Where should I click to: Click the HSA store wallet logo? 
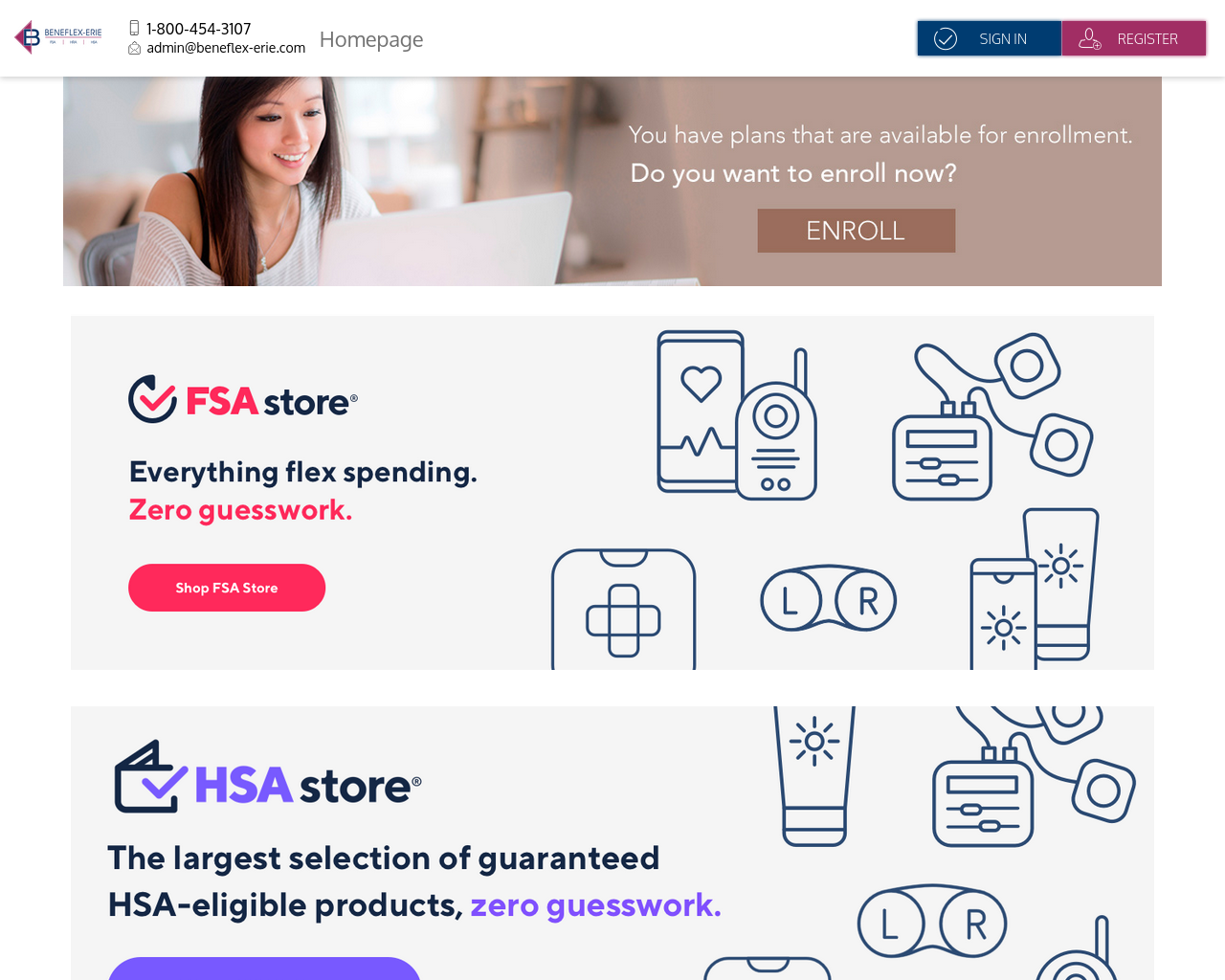150,776
